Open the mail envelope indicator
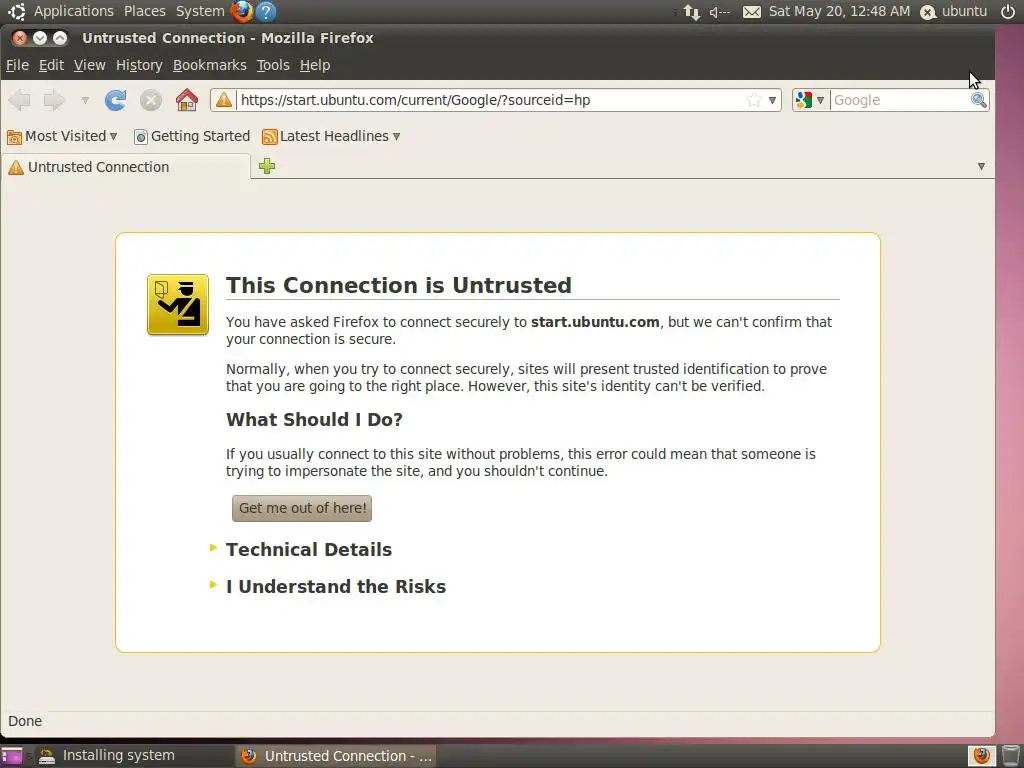 point(752,12)
